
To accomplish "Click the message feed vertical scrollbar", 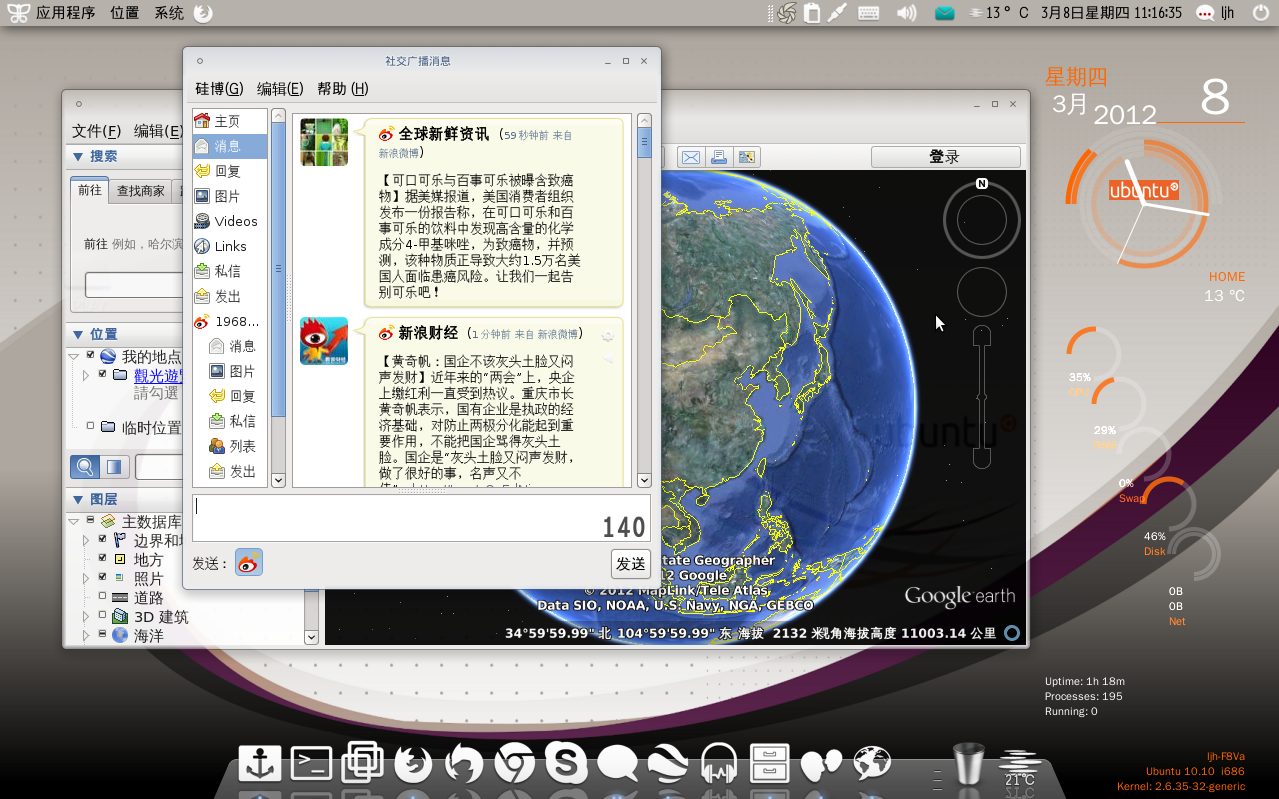I will click(644, 300).
